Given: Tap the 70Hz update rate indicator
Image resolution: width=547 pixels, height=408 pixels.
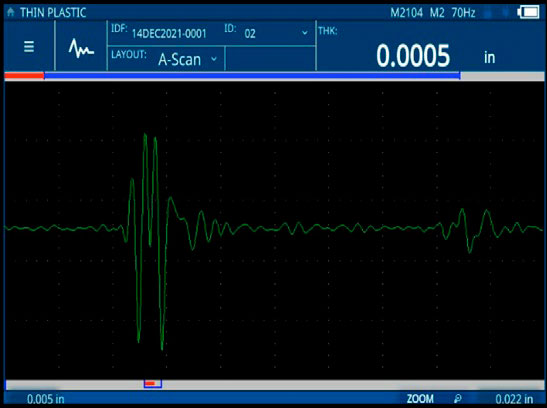Looking at the screenshot, I should (463, 13).
